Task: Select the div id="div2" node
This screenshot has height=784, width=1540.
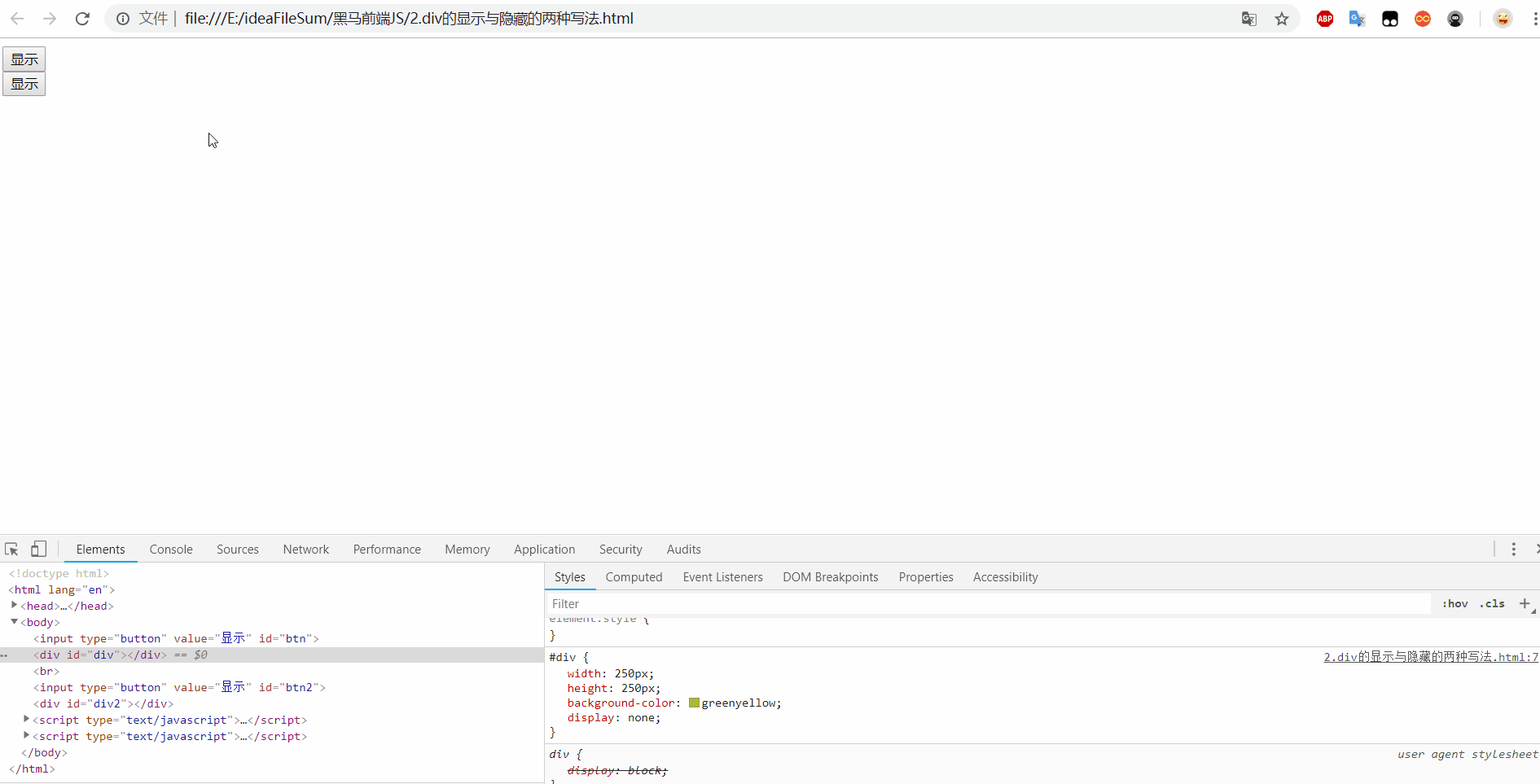Action: pyautogui.click(x=103, y=703)
